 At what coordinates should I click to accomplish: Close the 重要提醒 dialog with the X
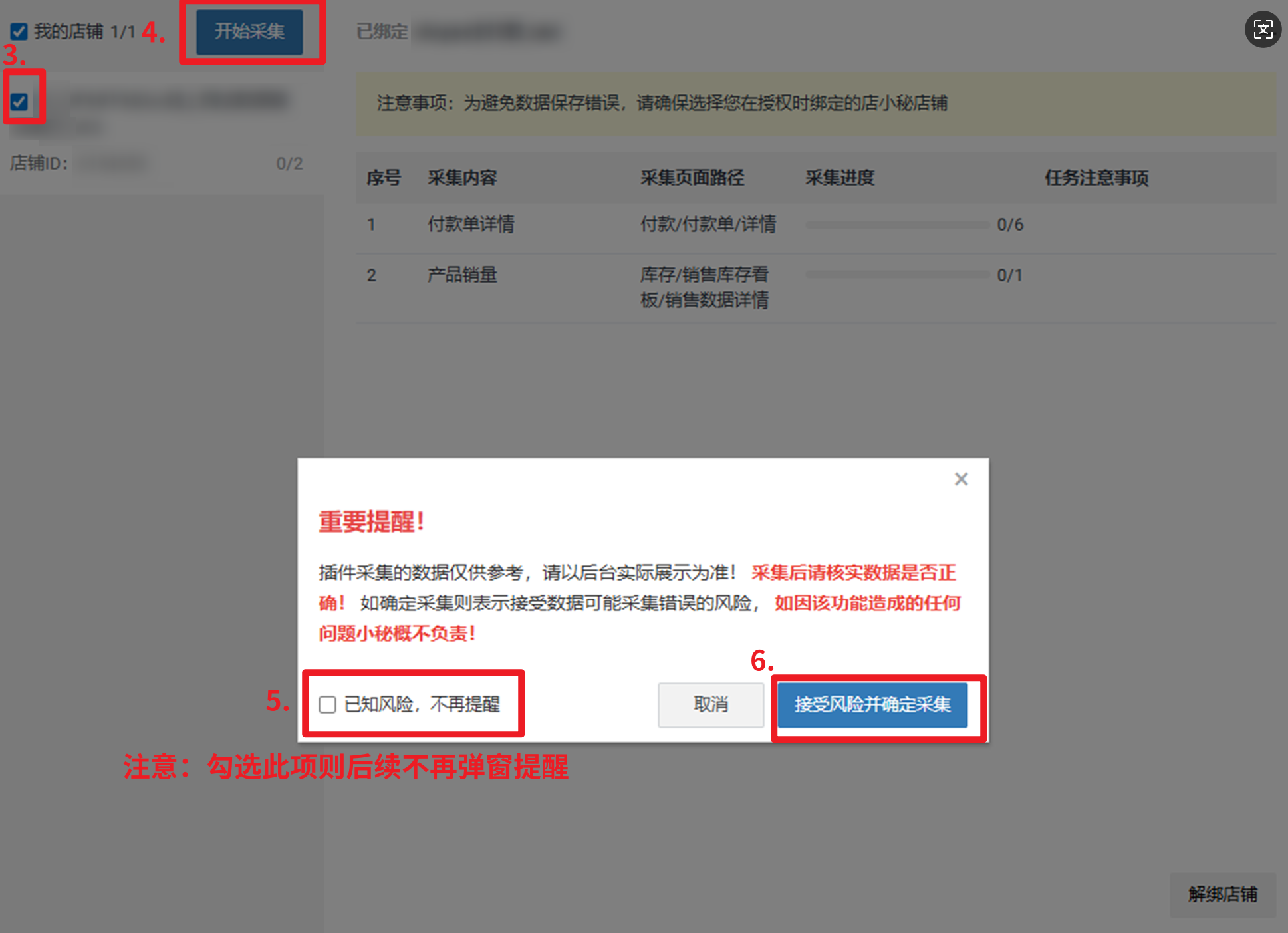pyautogui.click(x=961, y=479)
